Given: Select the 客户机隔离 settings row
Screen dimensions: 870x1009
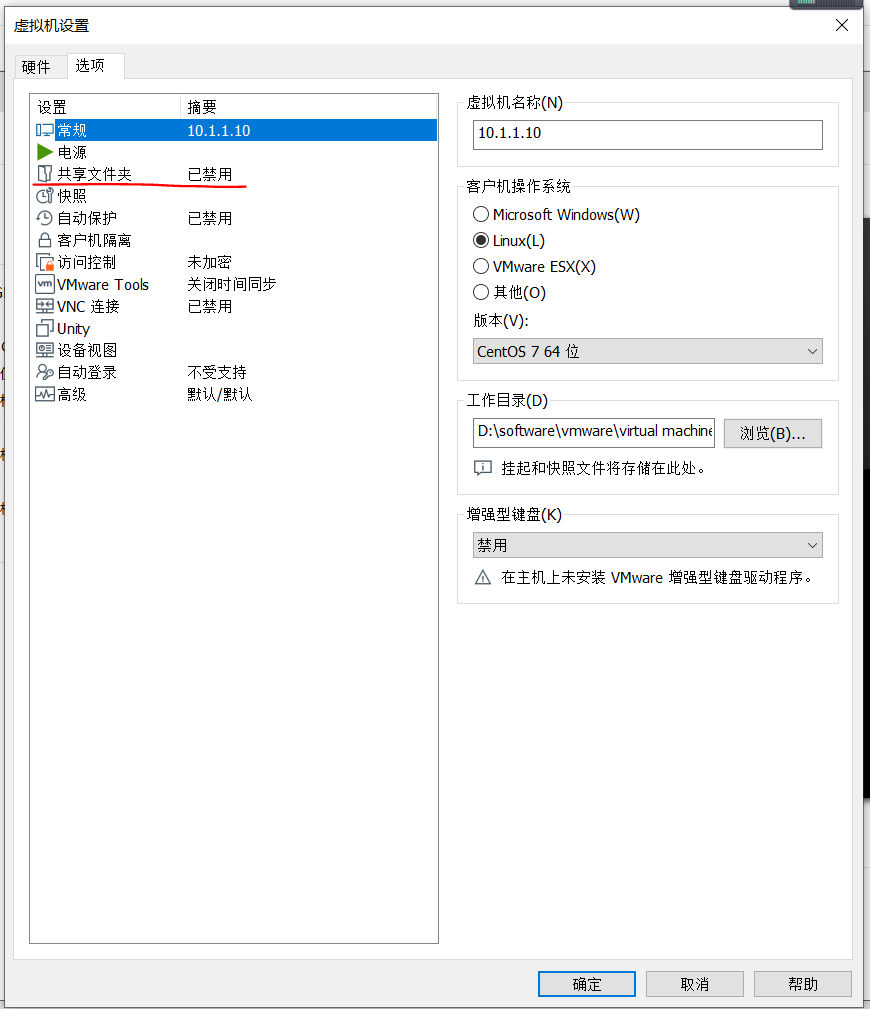Looking at the screenshot, I should tap(236, 240).
